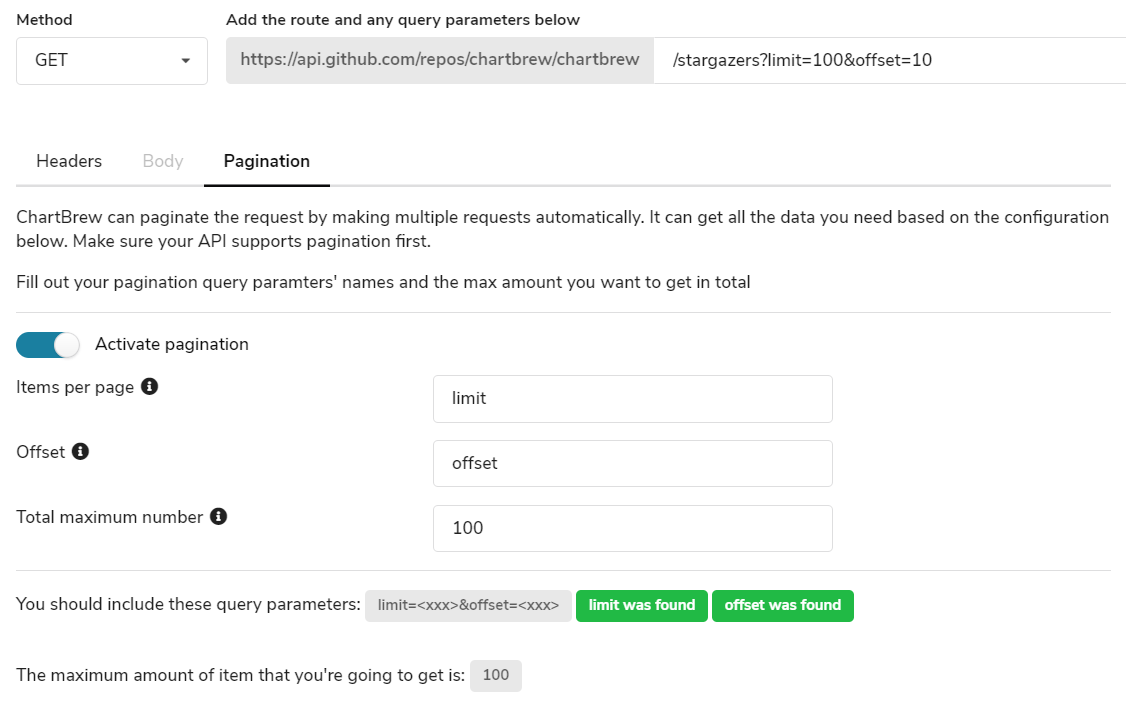Click the gray maximum amount 100 badge
Viewport: 1126px width, 707px height.
pyautogui.click(x=496, y=675)
